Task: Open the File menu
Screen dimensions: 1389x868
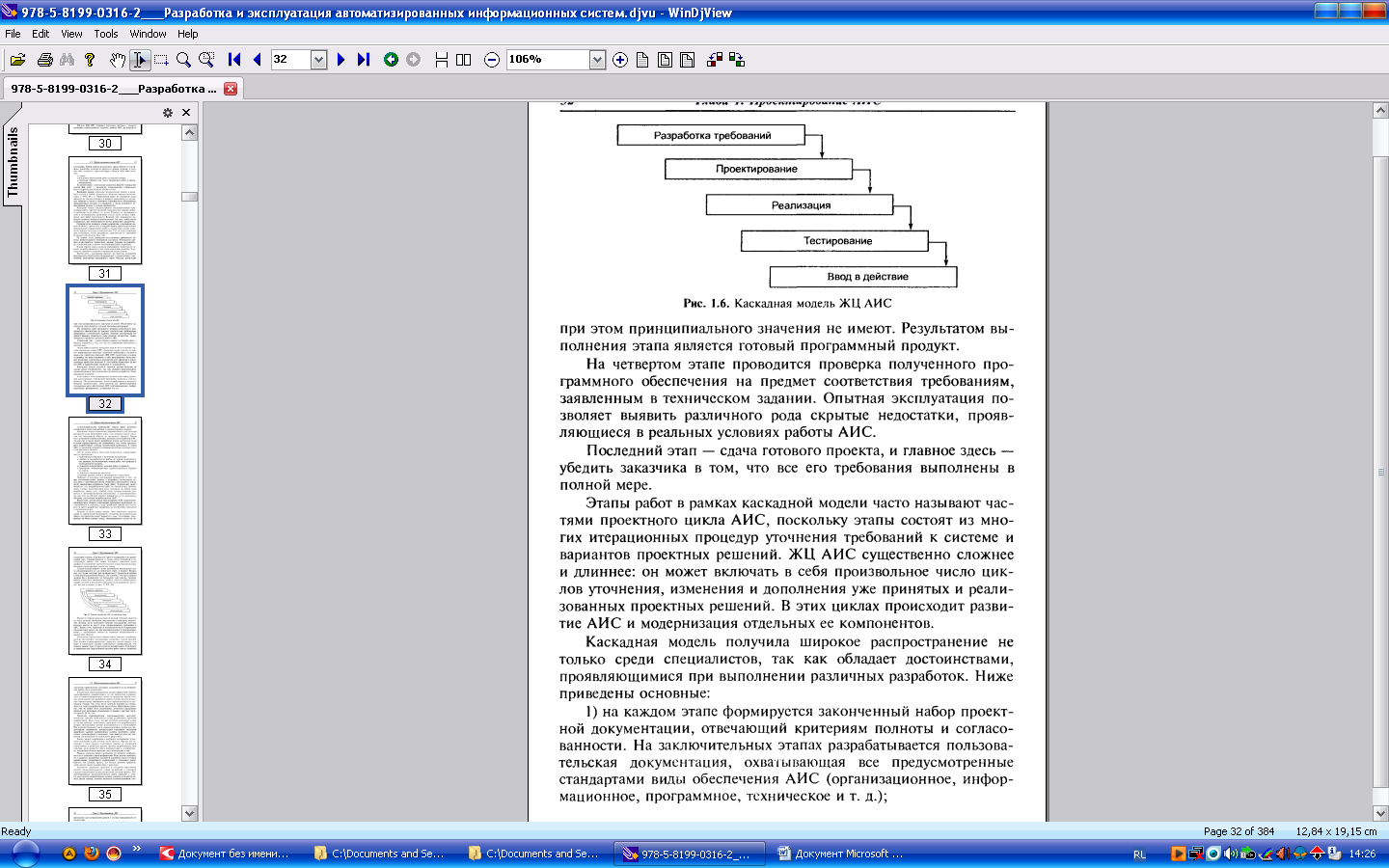Action: point(13,34)
